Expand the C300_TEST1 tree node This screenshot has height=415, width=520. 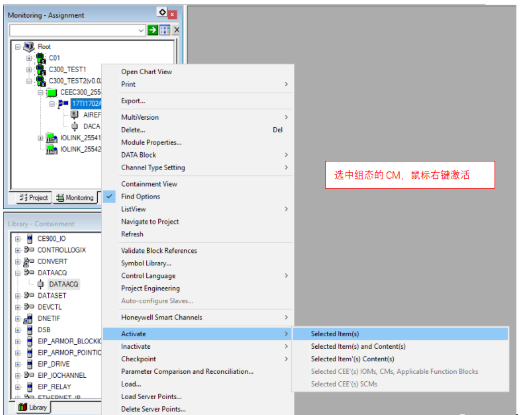pos(29,70)
